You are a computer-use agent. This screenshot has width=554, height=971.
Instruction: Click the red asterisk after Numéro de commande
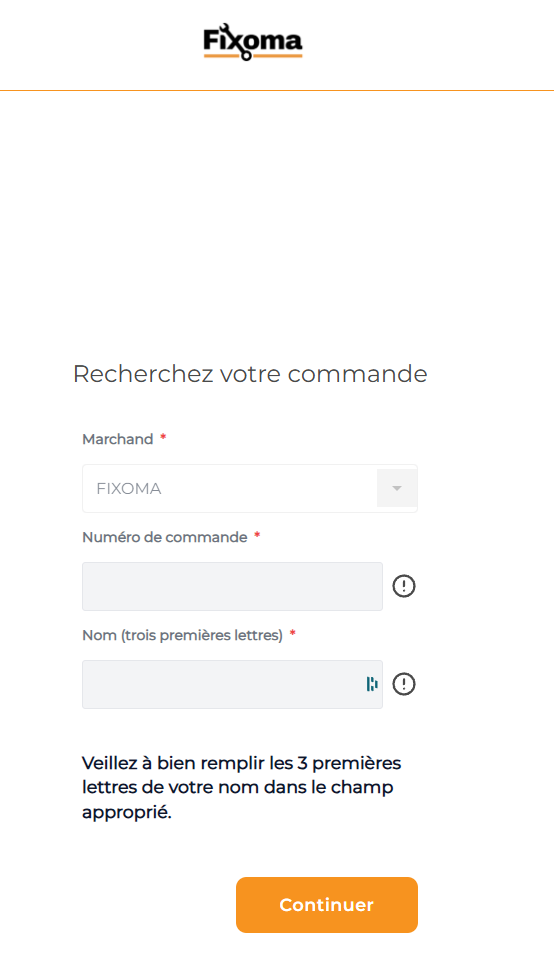tap(257, 535)
